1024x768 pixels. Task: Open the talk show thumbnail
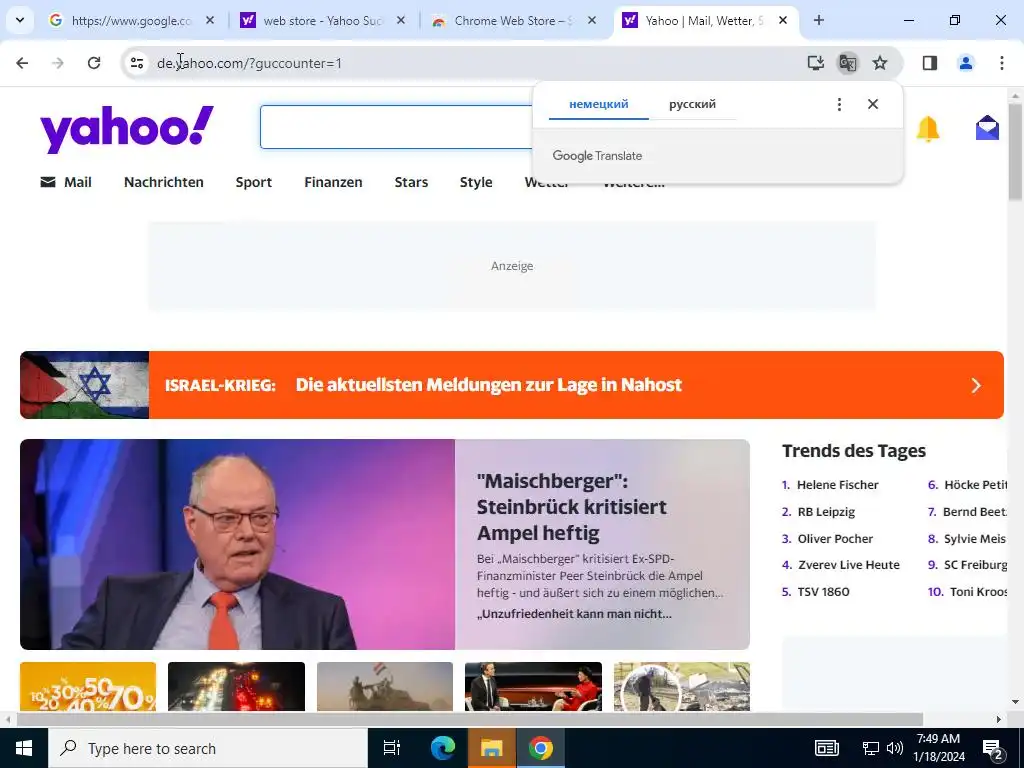coord(534,686)
